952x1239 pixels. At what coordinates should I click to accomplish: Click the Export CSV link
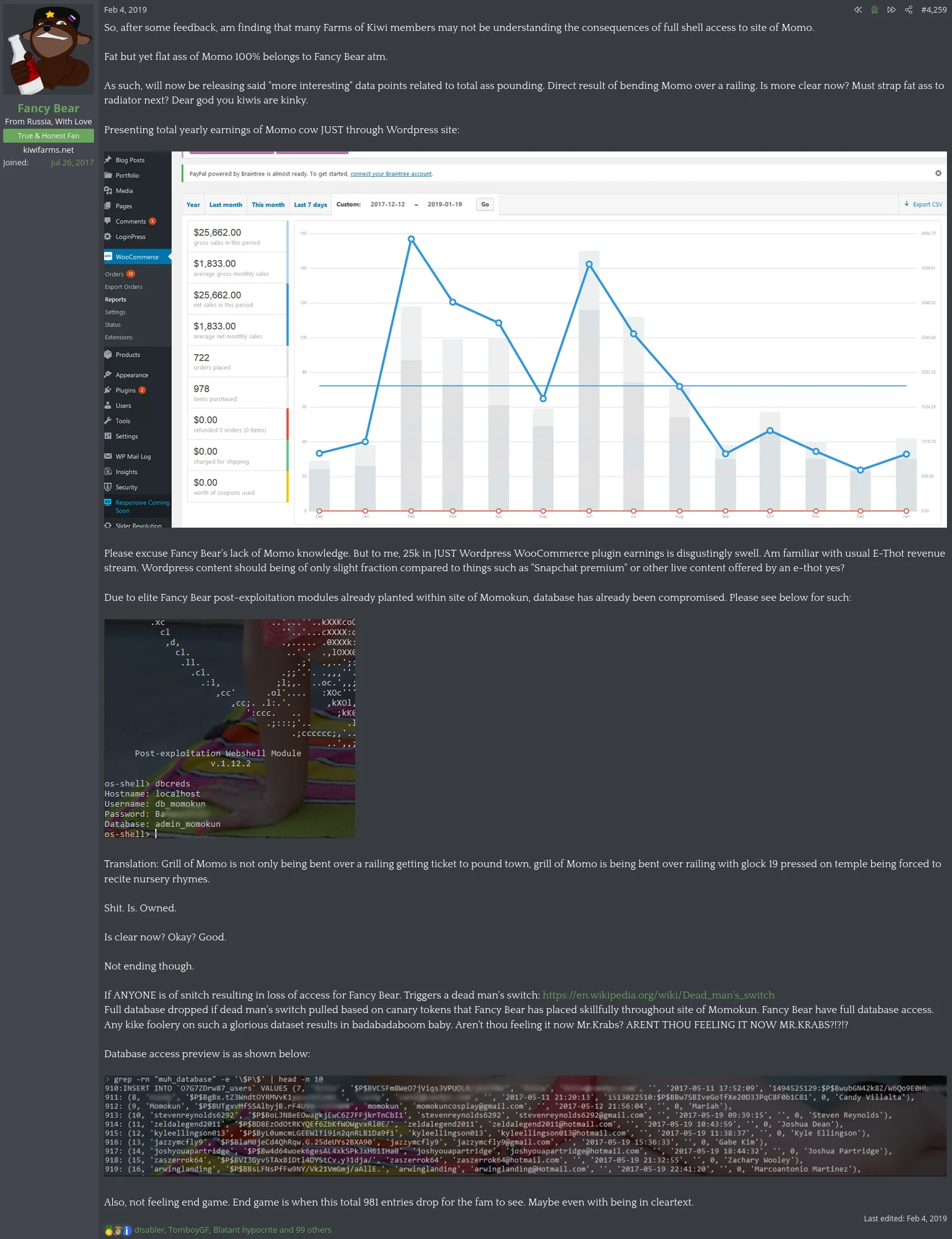click(924, 205)
